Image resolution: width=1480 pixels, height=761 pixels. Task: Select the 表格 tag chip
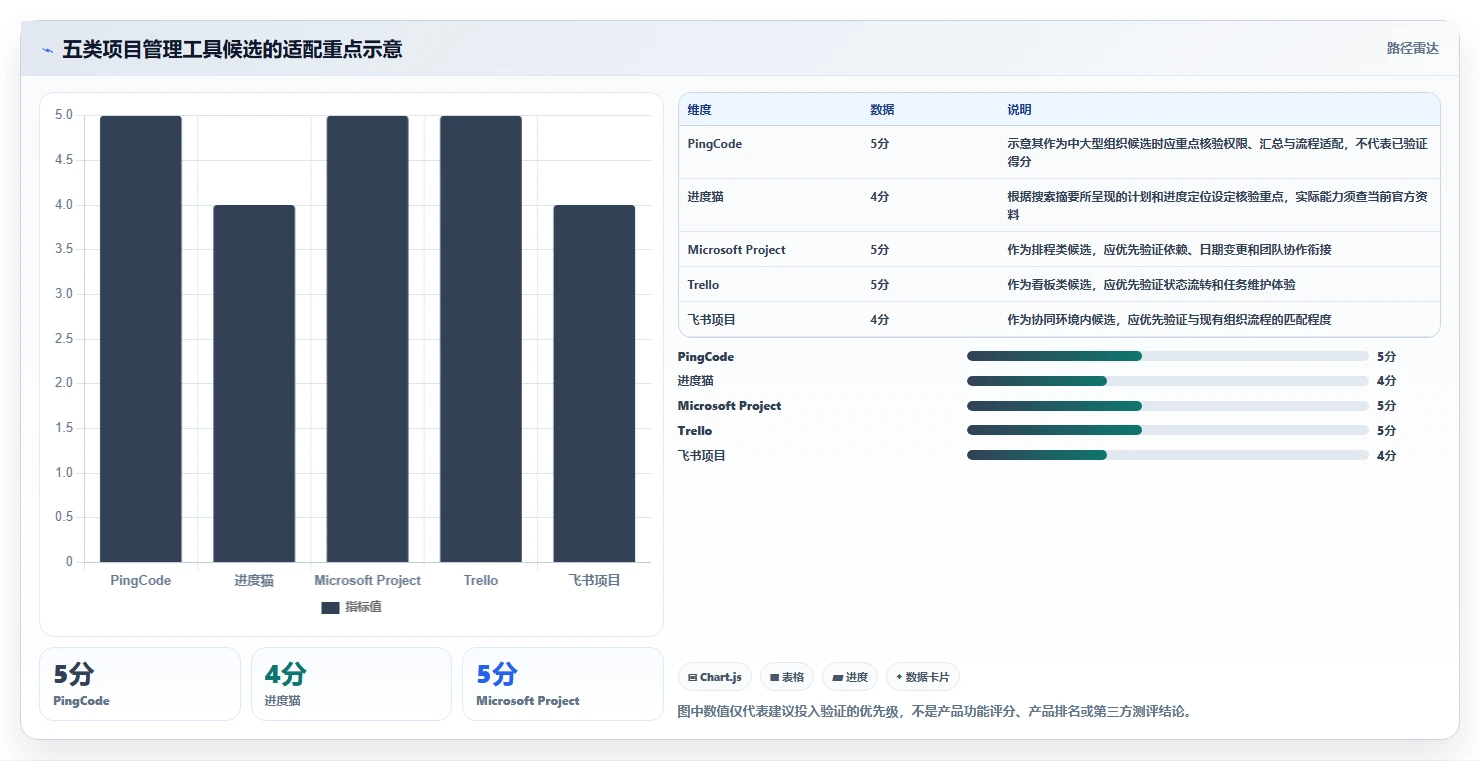click(x=787, y=677)
